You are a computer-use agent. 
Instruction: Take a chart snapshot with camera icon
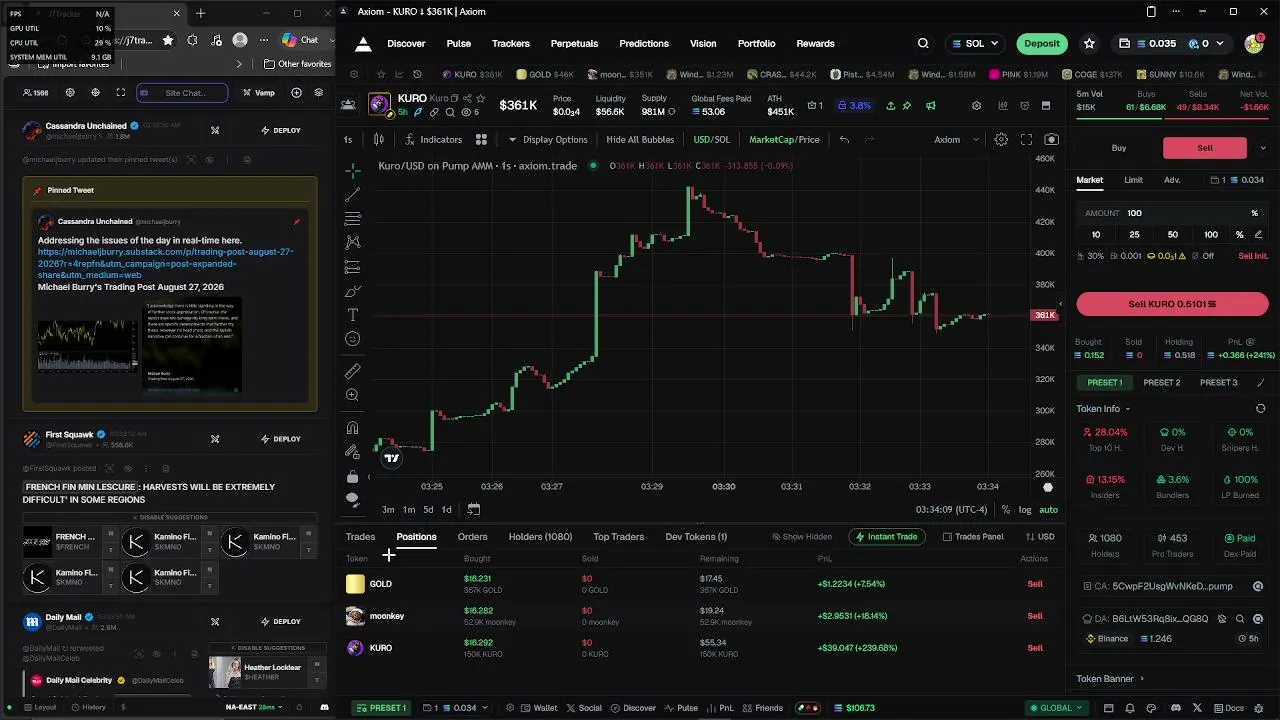tap(1051, 140)
